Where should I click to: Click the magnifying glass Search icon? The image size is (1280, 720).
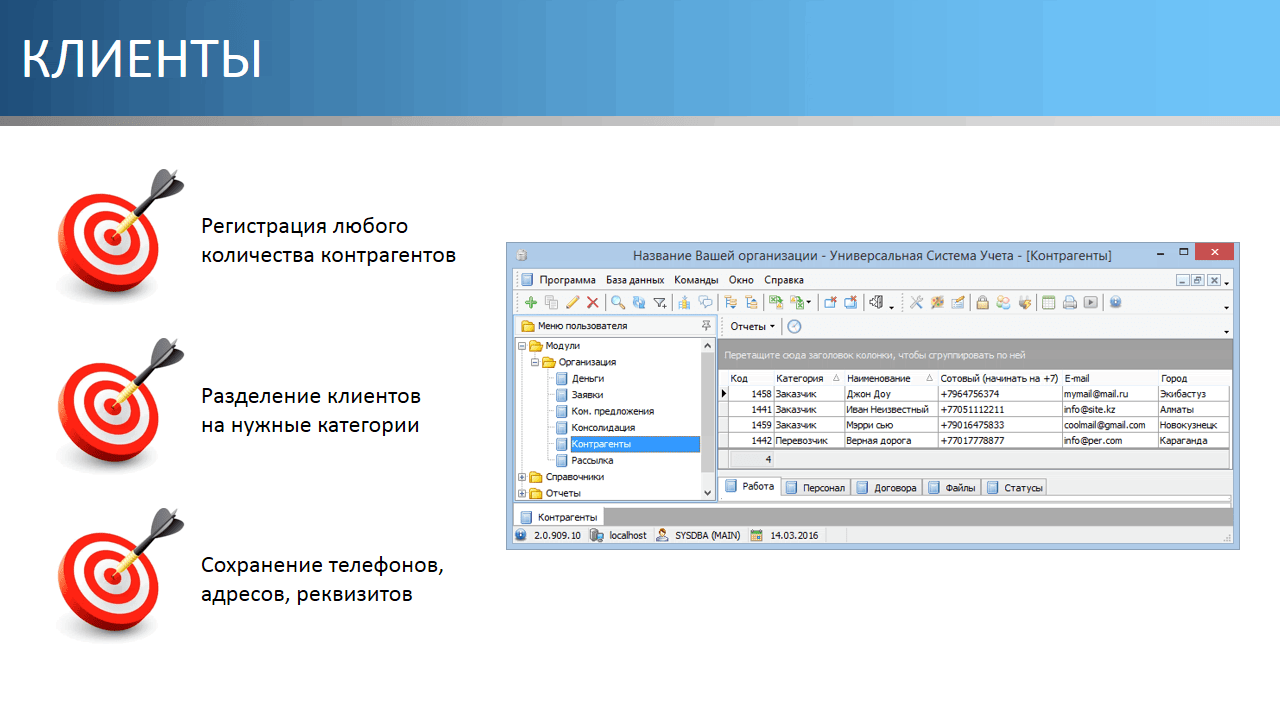click(x=618, y=302)
